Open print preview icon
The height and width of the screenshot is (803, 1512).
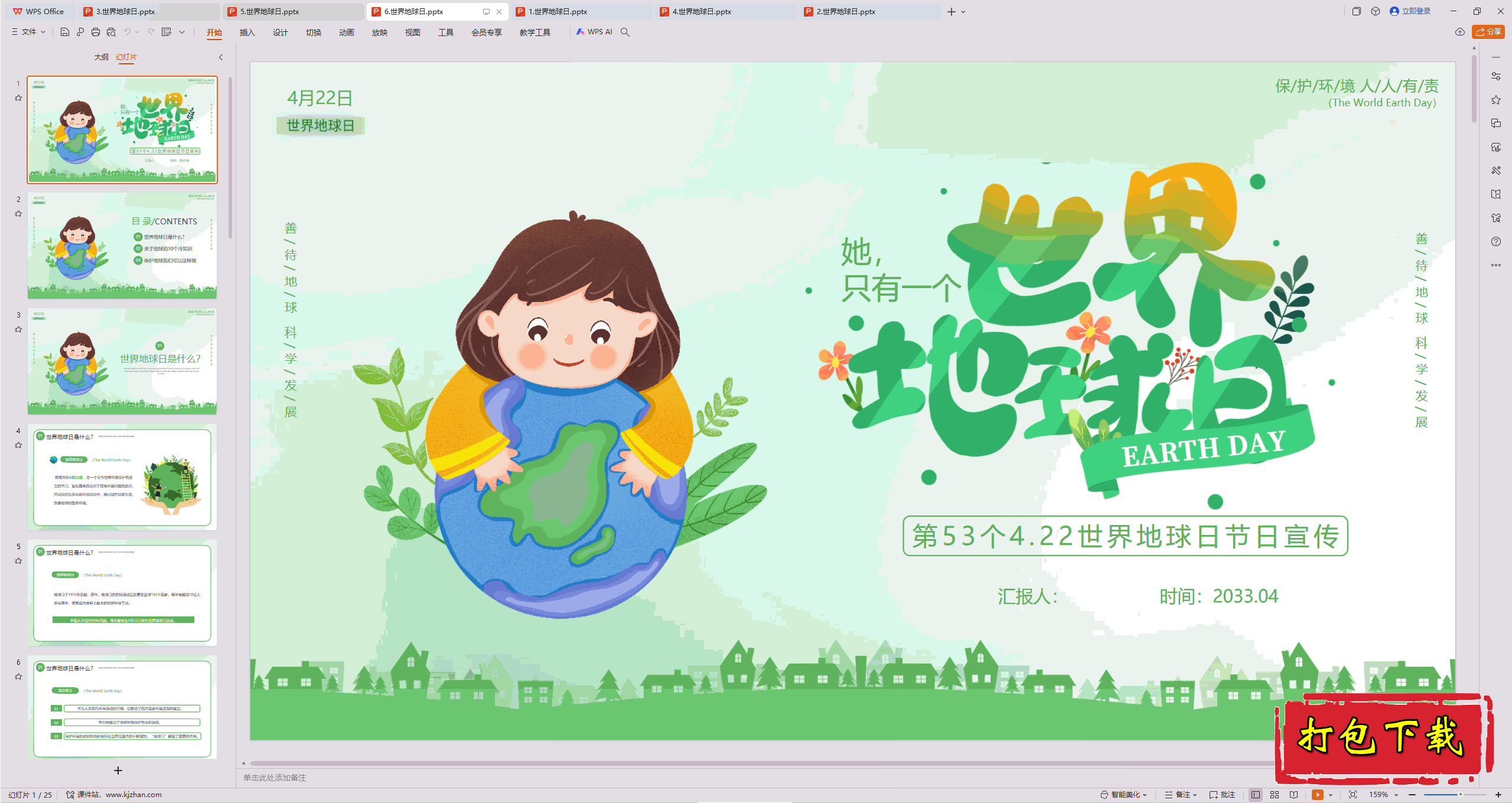pyautogui.click(x=111, y=32)
